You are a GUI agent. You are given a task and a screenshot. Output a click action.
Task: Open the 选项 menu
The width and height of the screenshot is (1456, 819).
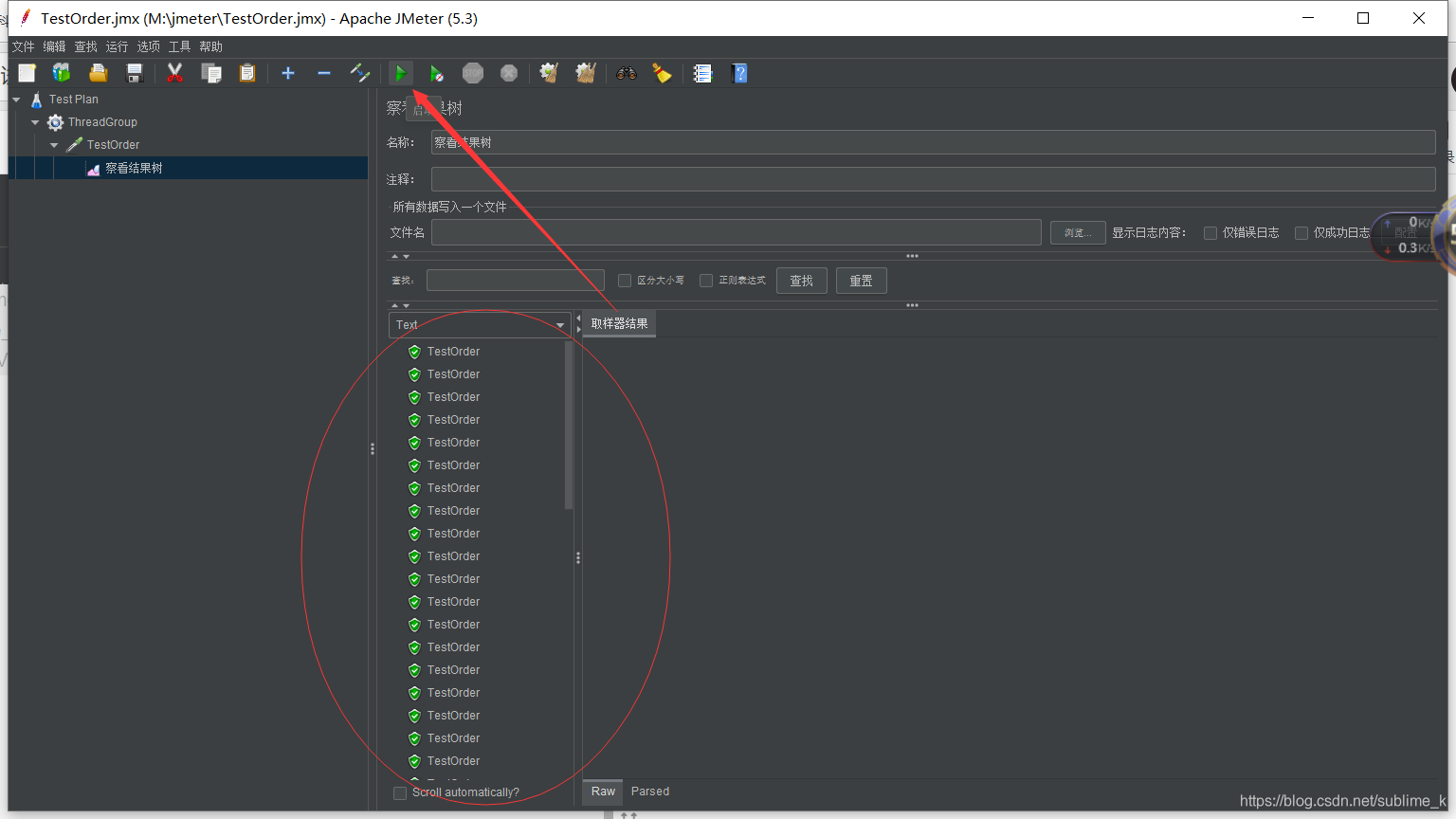tap(149, 46)
